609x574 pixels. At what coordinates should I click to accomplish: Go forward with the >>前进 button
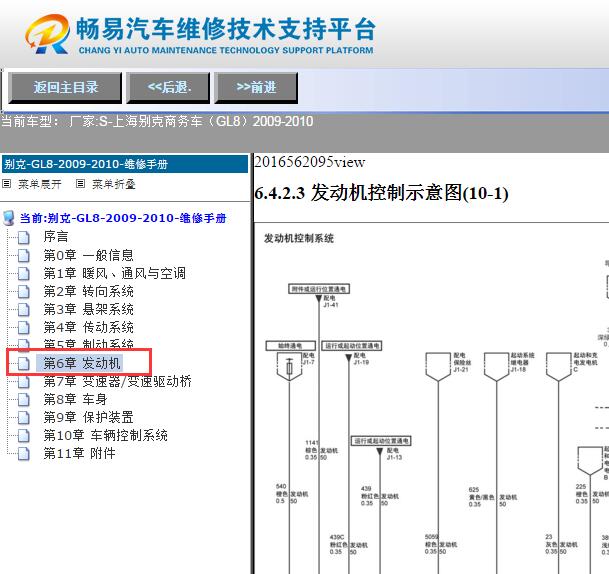[256, 87]
